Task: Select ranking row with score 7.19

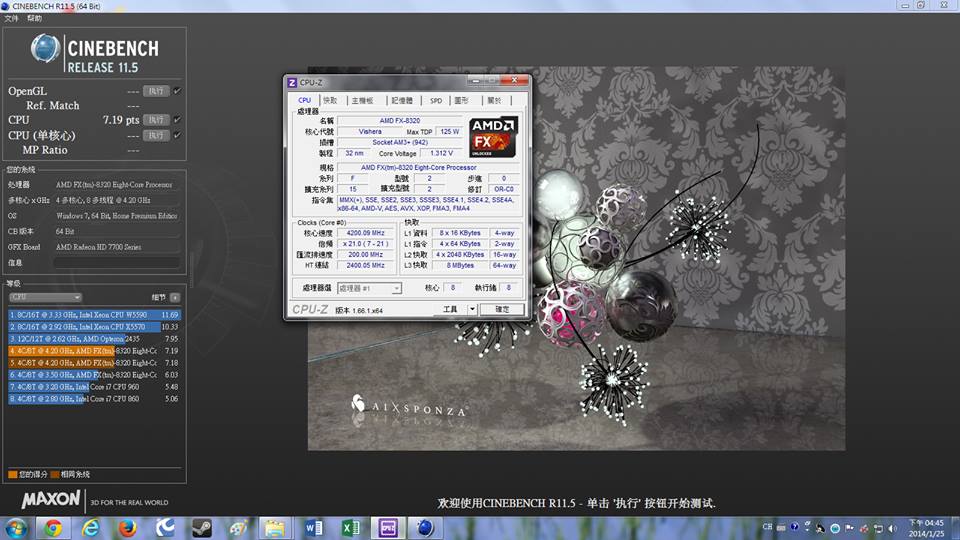Action: 94,351
